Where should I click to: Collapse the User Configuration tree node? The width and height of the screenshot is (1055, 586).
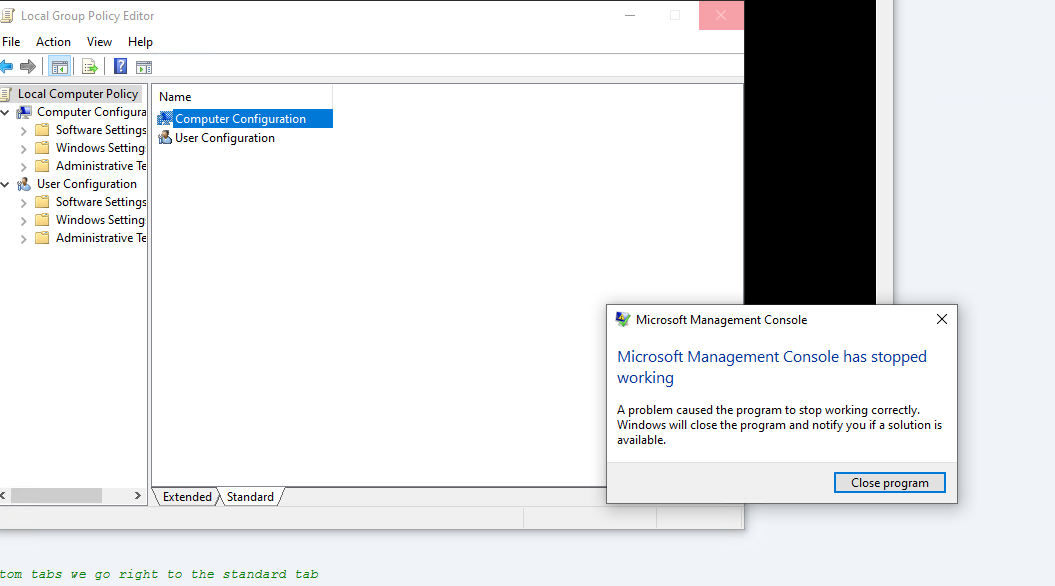5,184
